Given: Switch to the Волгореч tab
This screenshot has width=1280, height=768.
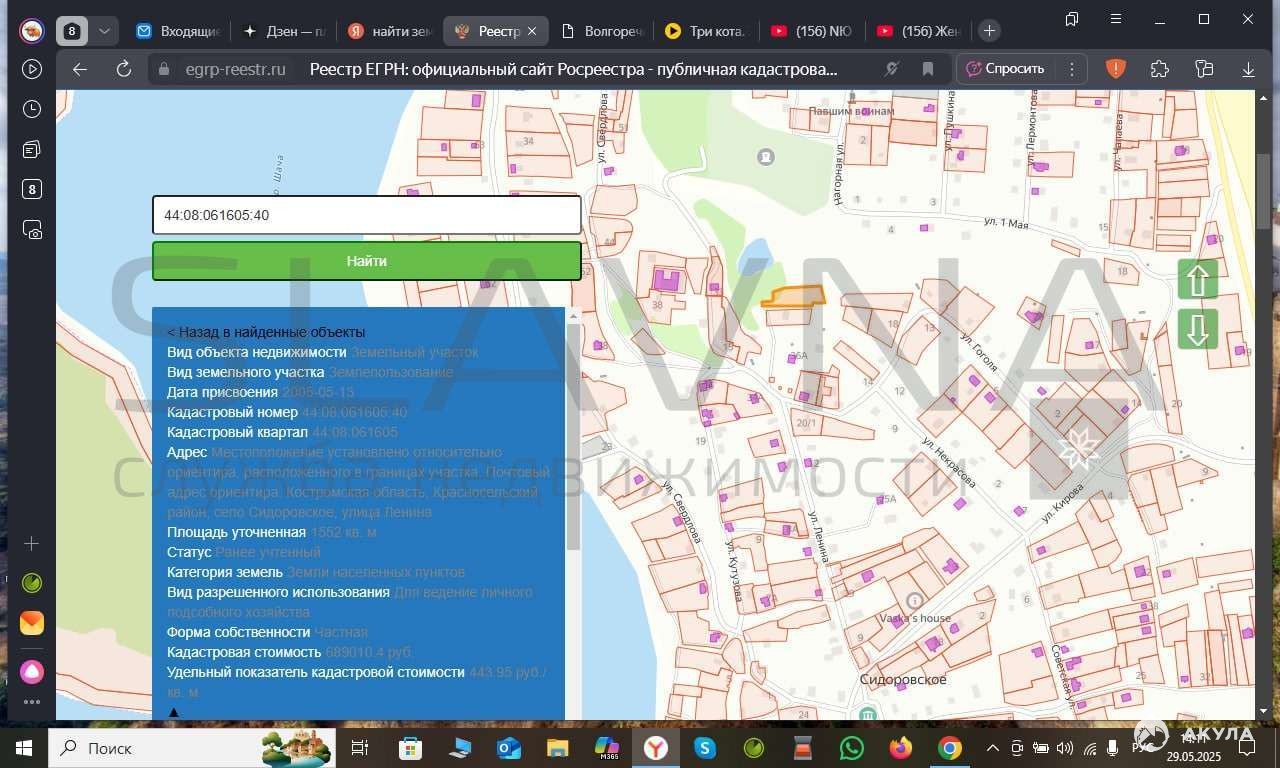Looking at the screenshot, I should coord(601,31).
